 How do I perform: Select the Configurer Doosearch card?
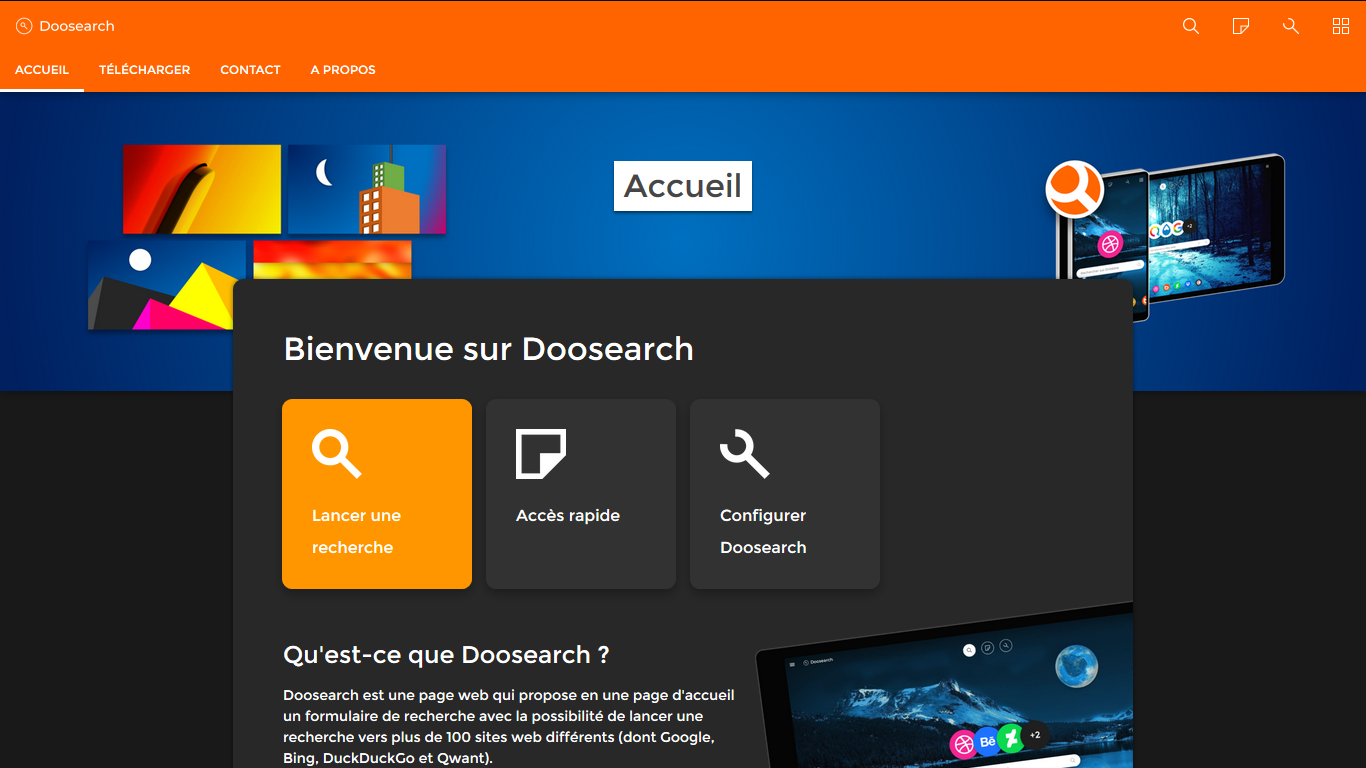[785, 494]
